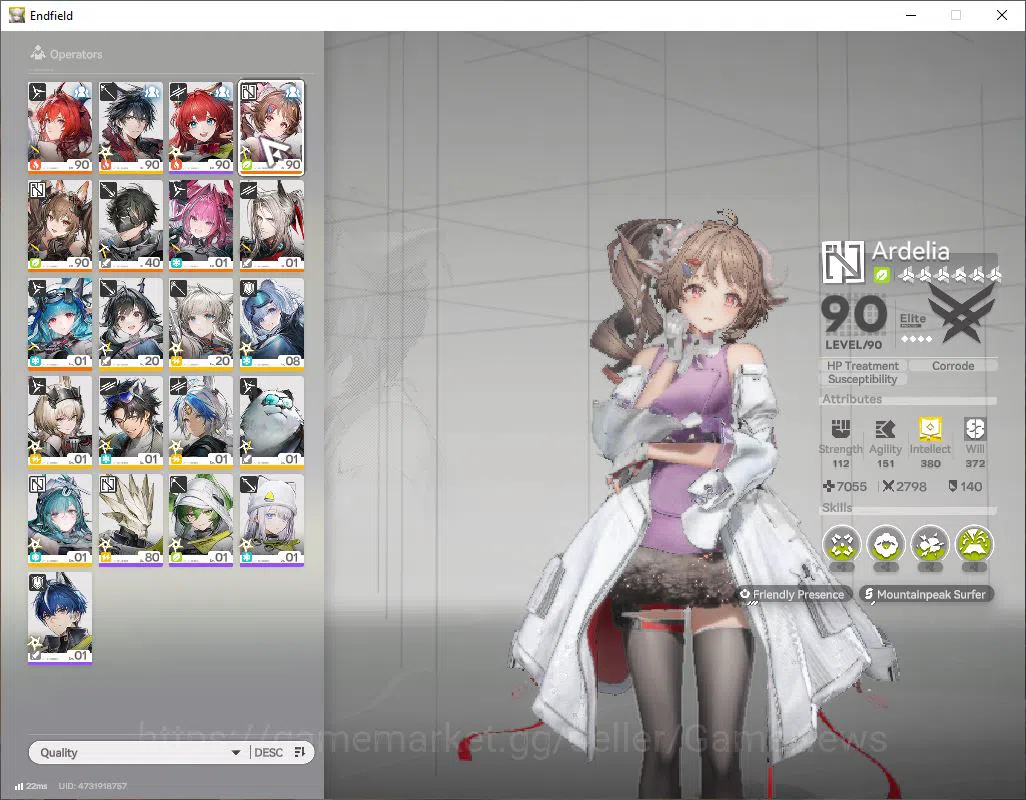Minimize the Endfield window

tap(911, 15)
